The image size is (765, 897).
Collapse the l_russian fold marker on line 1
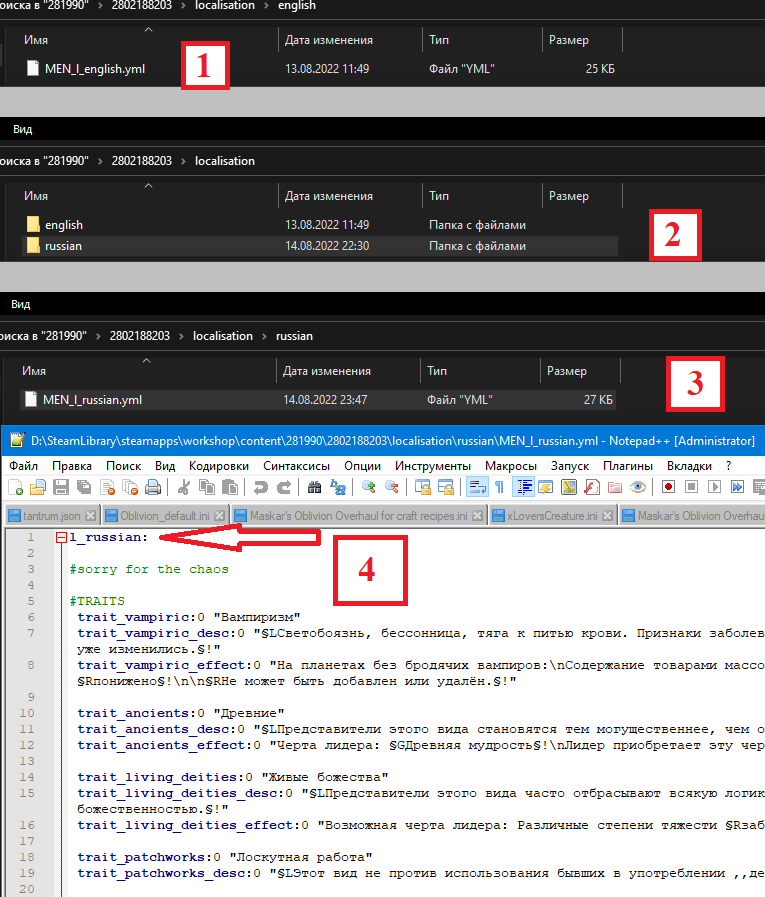coord(61,537)
